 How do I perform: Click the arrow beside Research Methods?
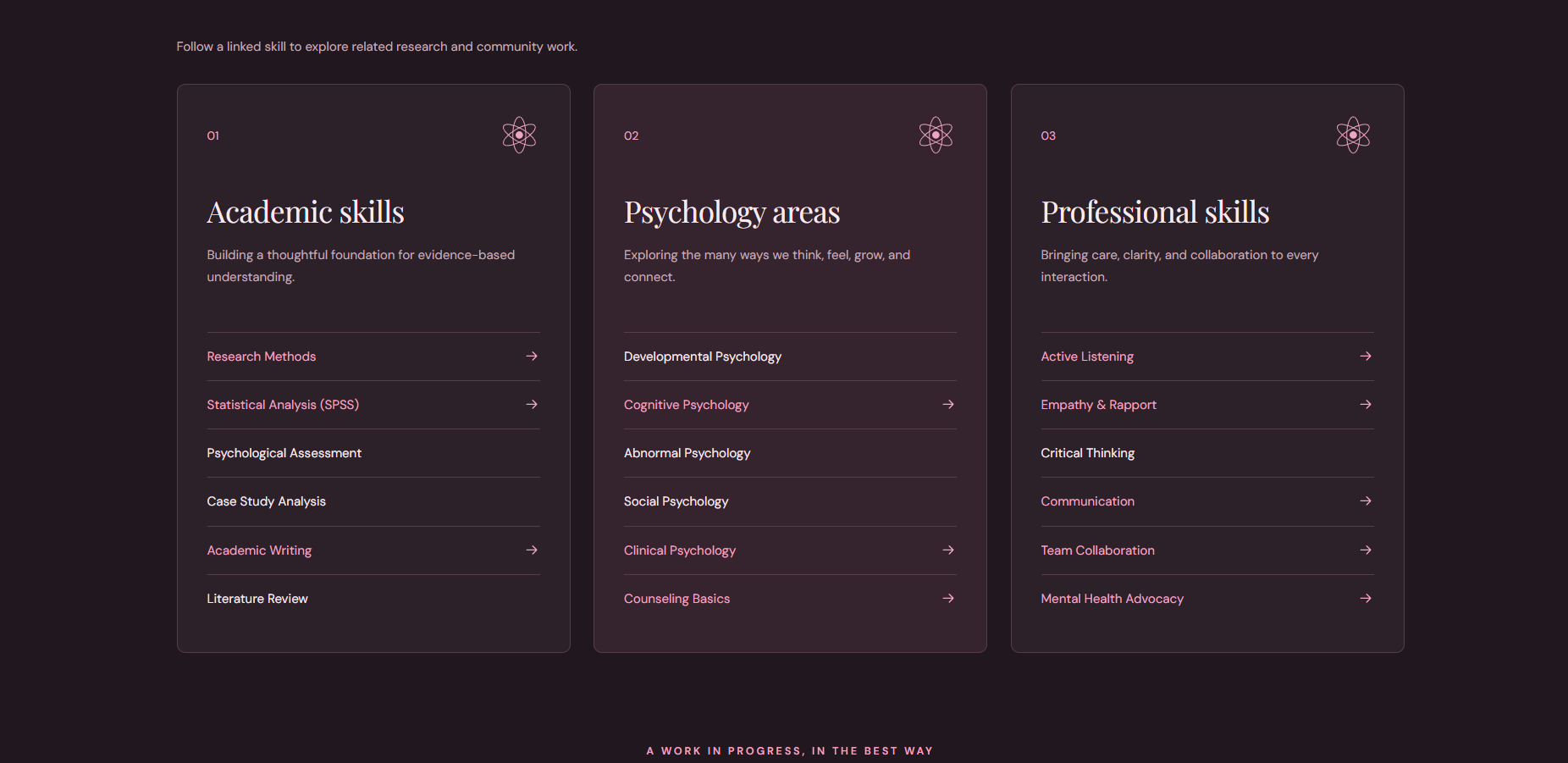(532, 357)
